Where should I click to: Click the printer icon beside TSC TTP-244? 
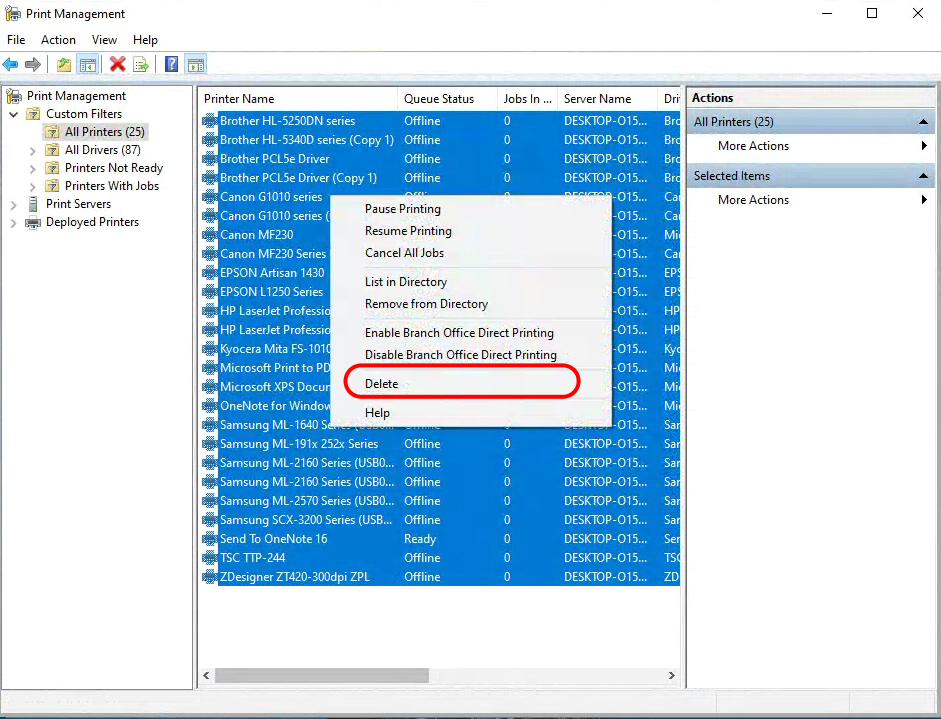209,558
